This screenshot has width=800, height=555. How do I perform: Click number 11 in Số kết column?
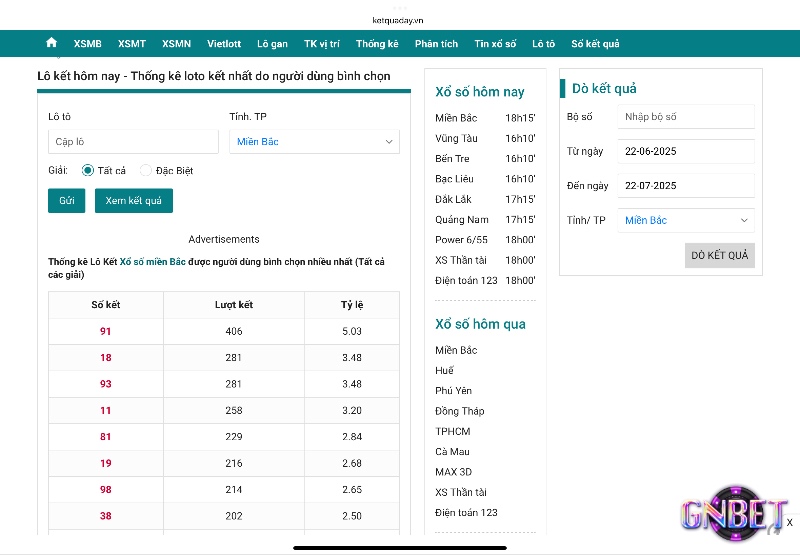[106, 411]
